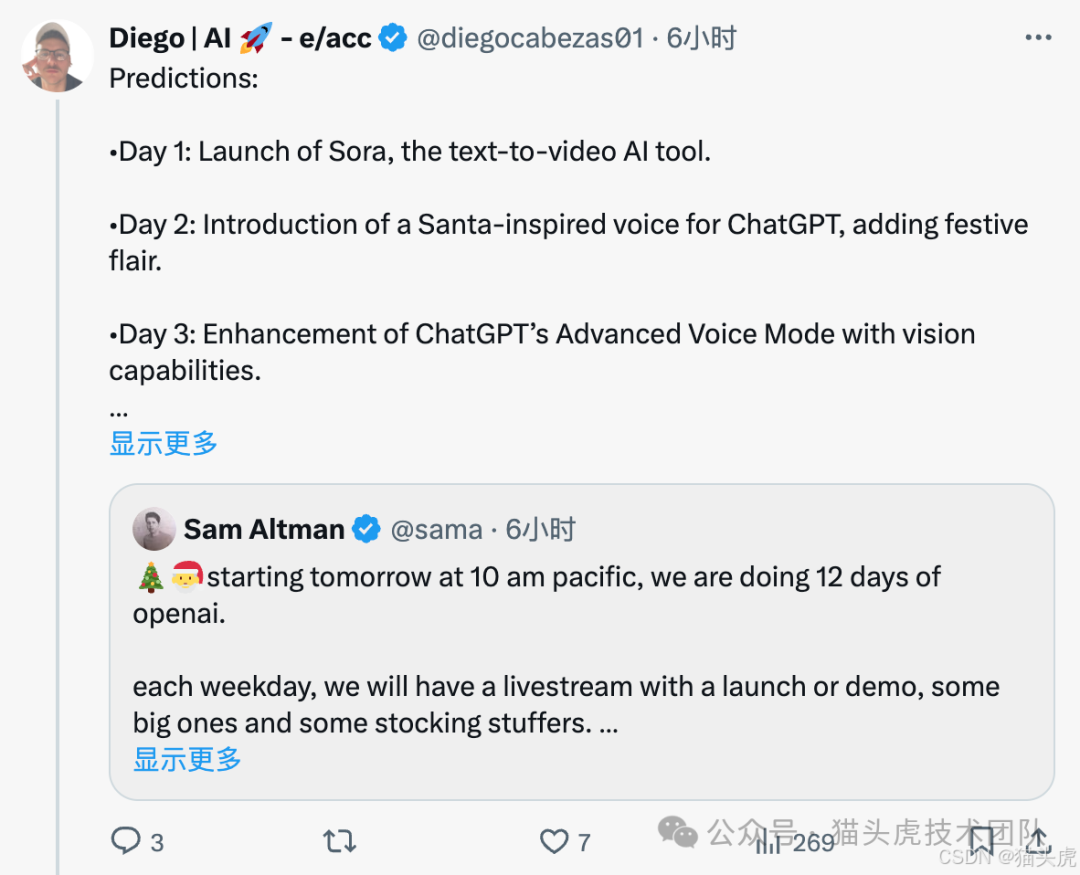
Task: Click the retweet arrows icon
Action: point(340,841)
